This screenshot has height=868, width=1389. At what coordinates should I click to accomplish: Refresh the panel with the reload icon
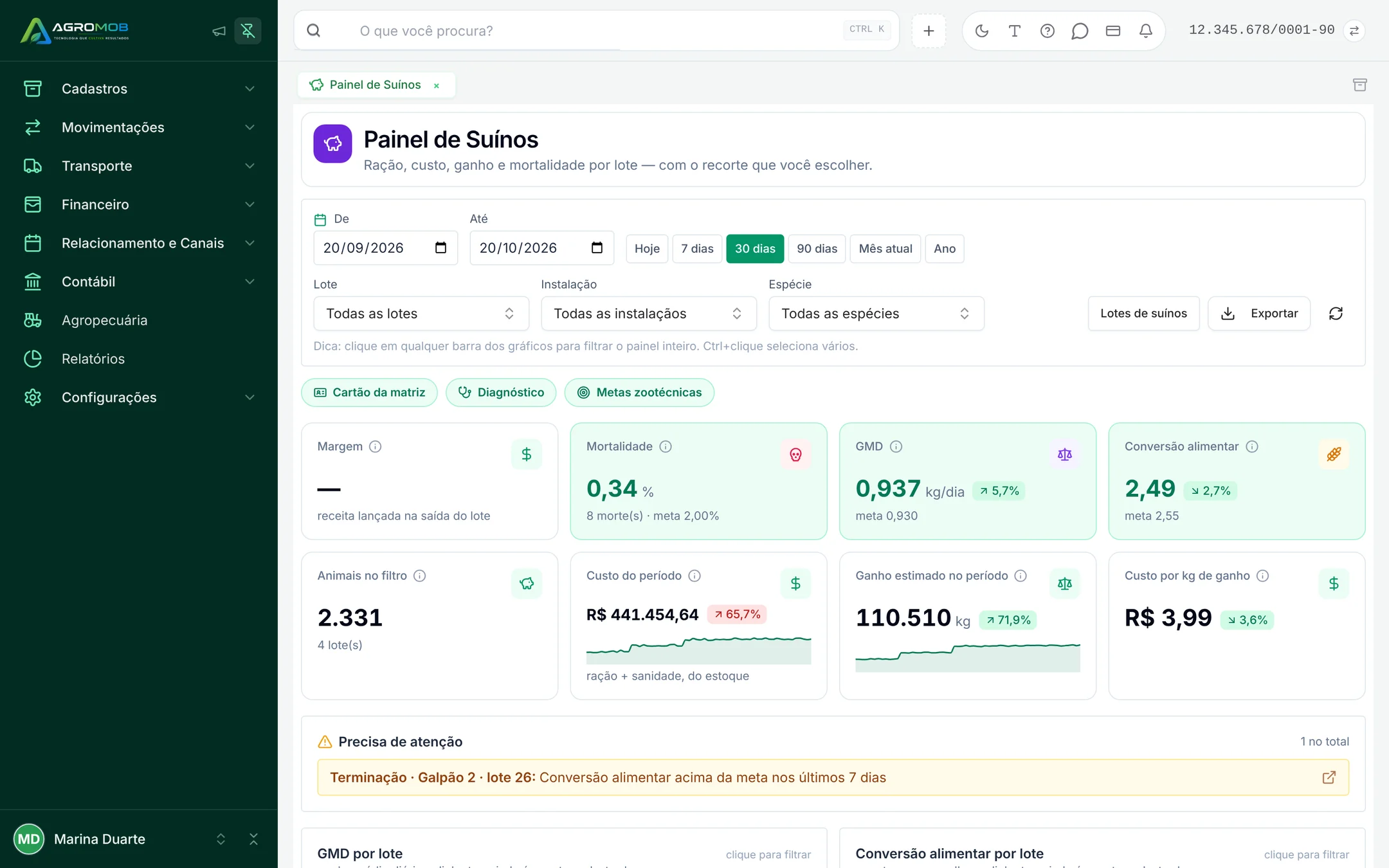[x=1336, y=314]
